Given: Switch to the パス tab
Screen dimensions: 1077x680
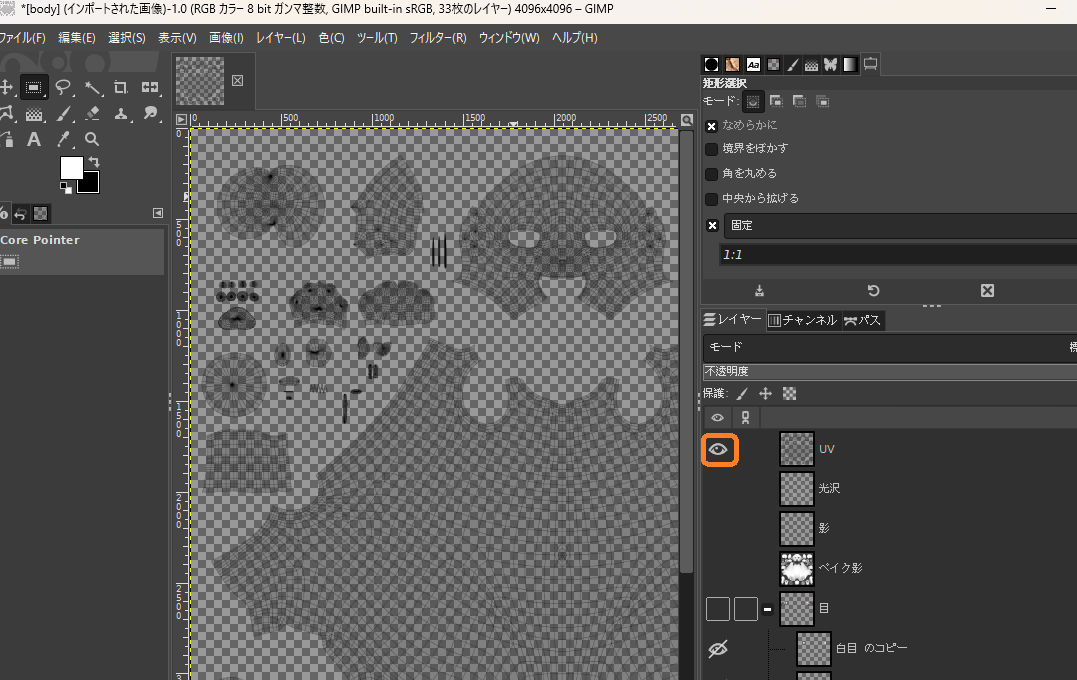Looking at the screenshot, I should (862, 320).
